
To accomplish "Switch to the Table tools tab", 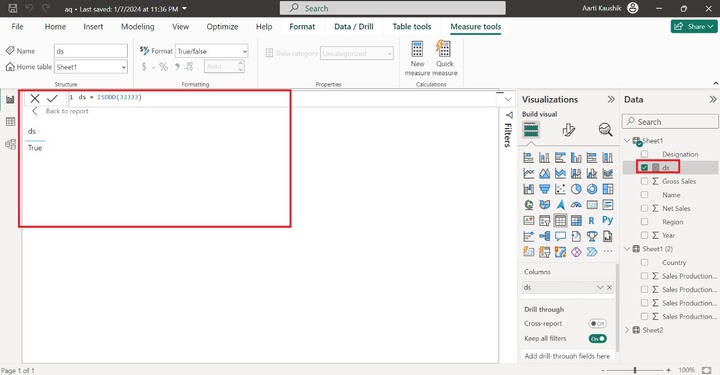I will (411, 27).
